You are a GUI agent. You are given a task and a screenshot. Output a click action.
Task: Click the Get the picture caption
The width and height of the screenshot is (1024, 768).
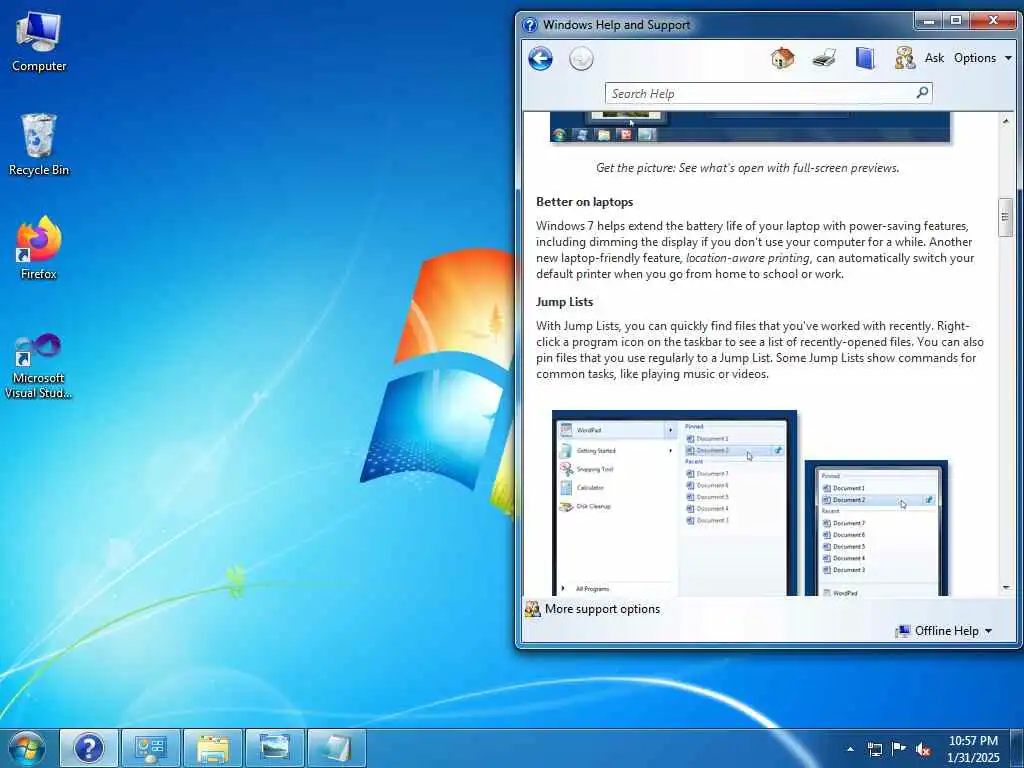tap(747, 168)
